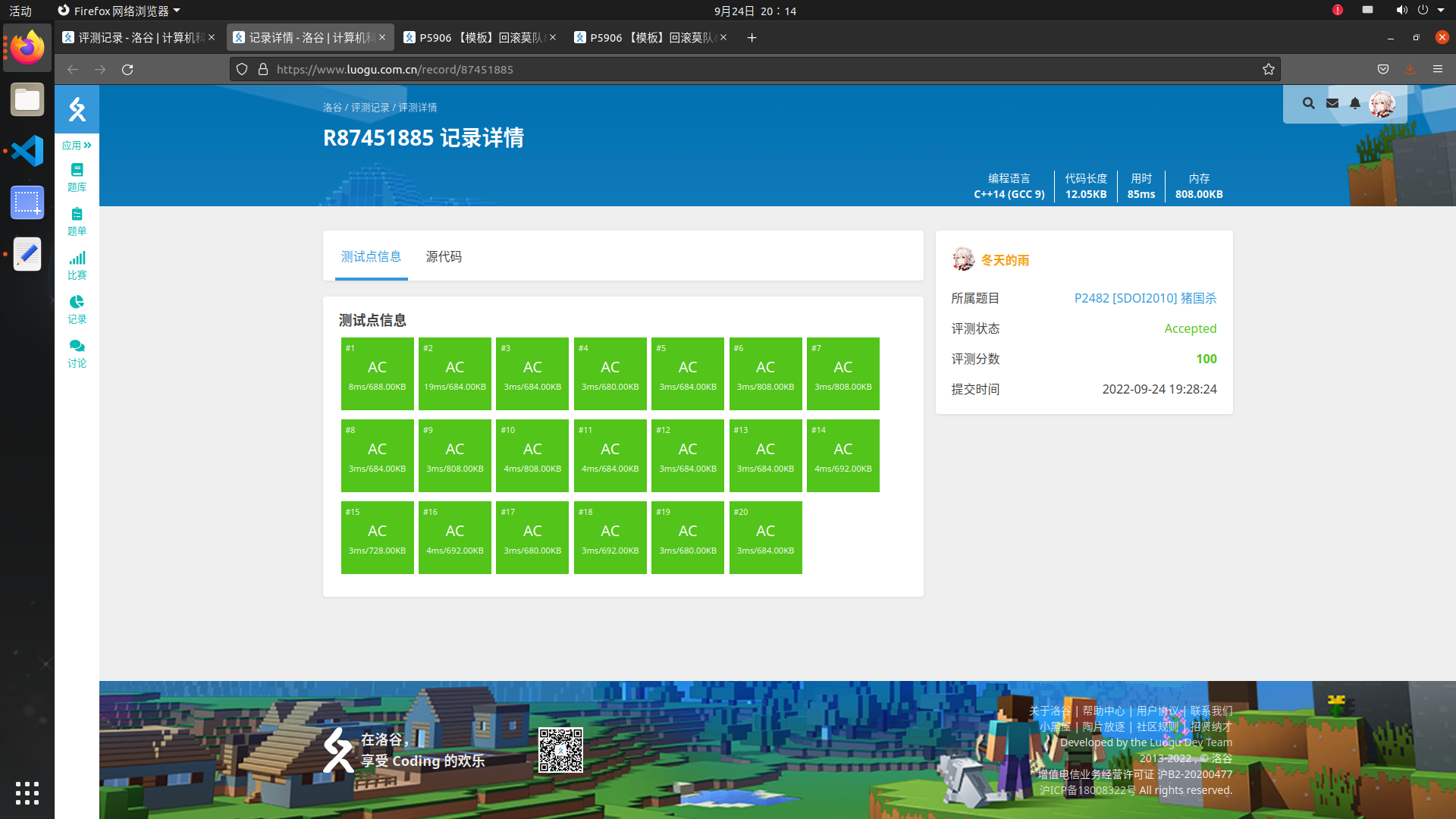Open the 题单 problem list icon
This screenshot has width=1456, height=819.
[77, 221]
